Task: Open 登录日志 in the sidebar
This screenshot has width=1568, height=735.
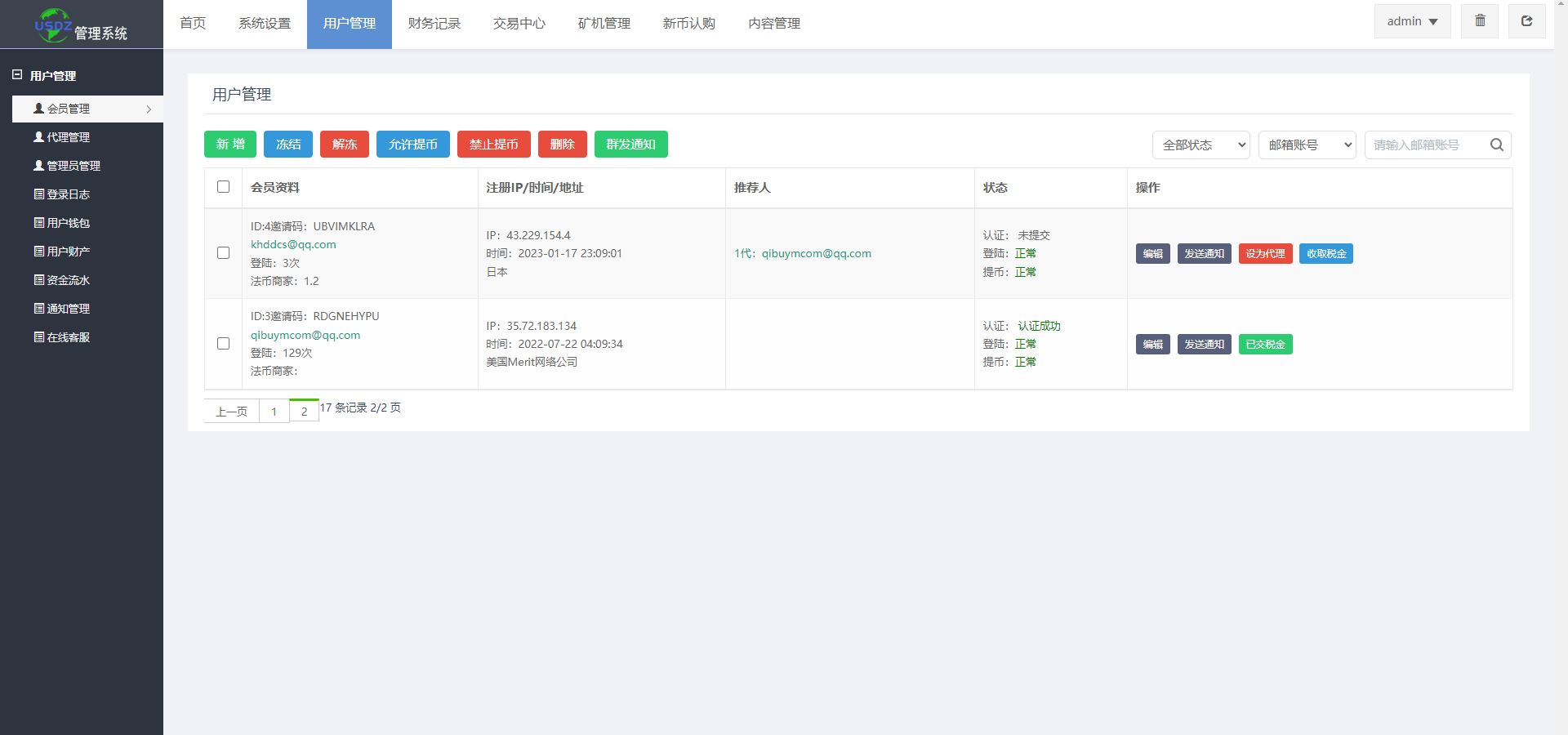Action: click(69, 194)
